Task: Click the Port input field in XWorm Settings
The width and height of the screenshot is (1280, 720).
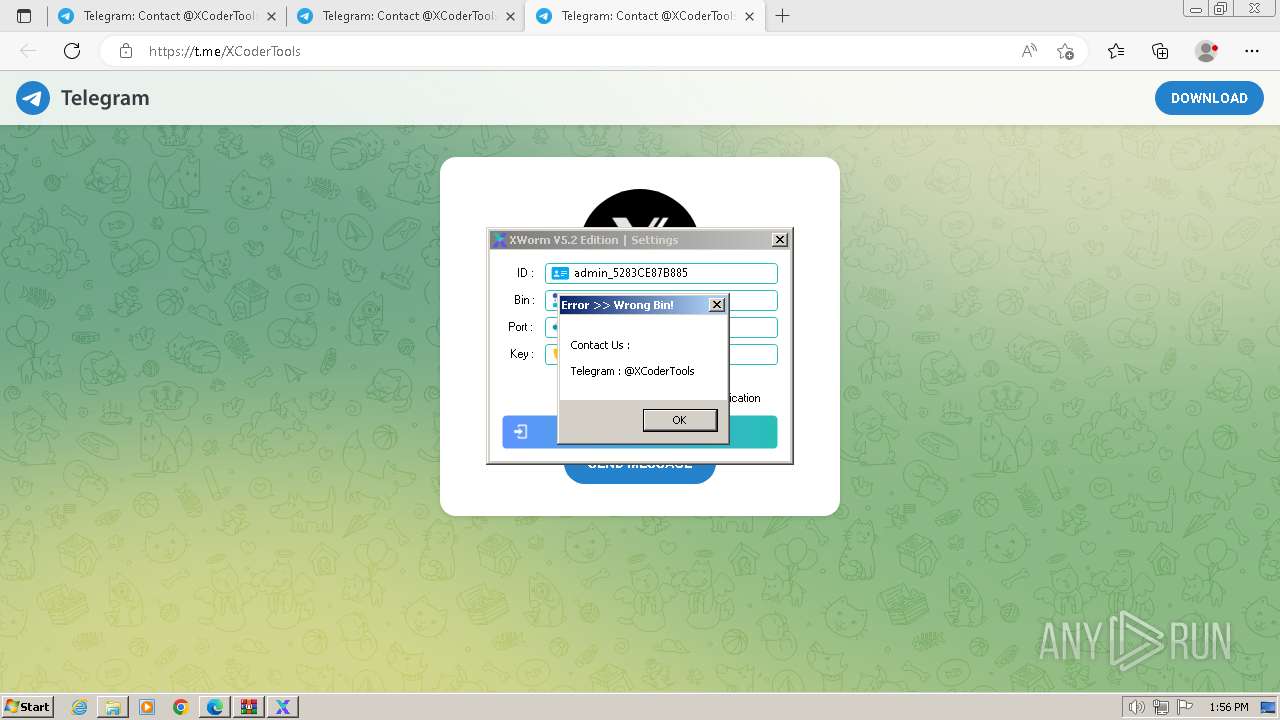Action: (661, 327)
